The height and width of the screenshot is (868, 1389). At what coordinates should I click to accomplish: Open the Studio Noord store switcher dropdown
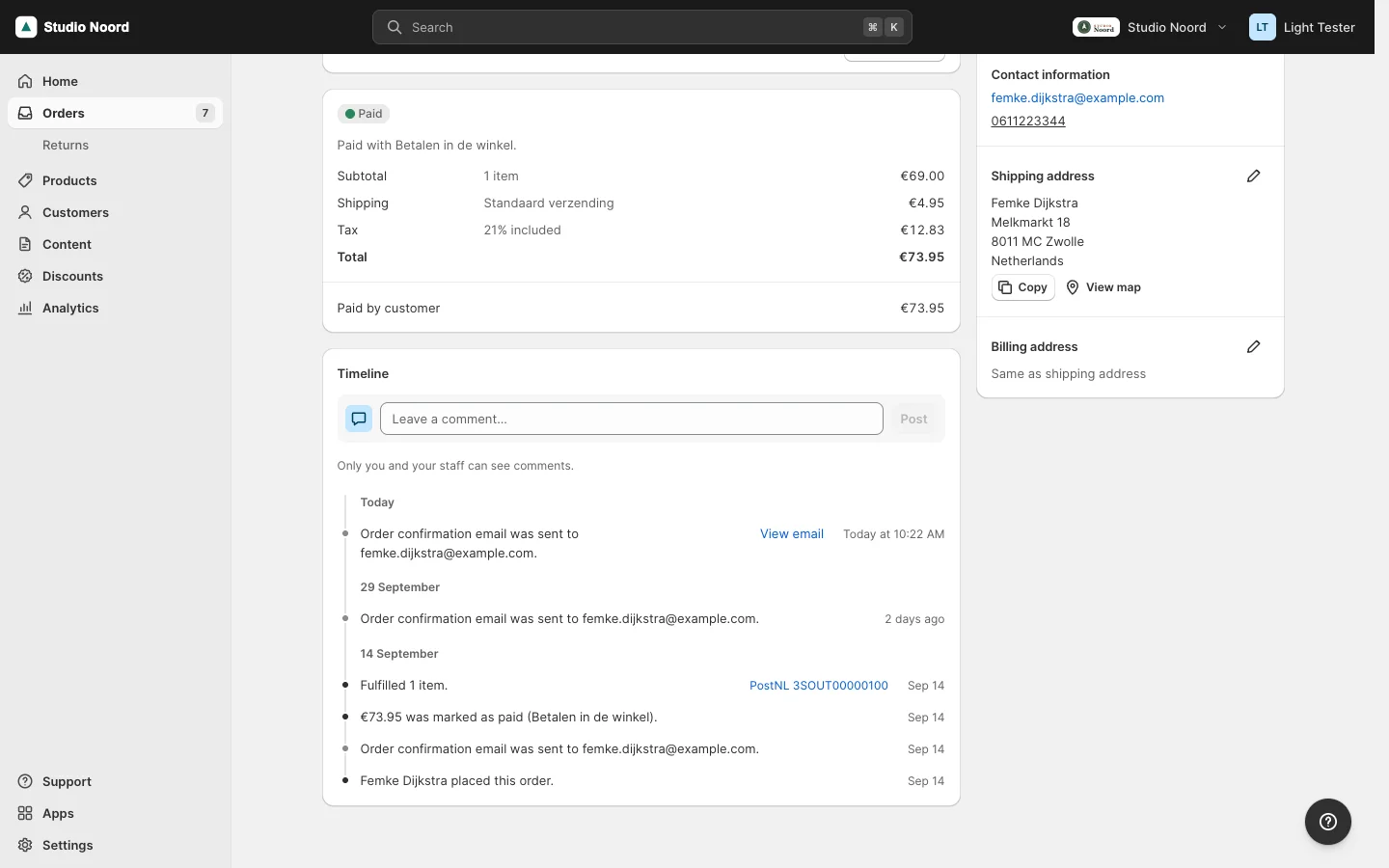pos(1150,27)
